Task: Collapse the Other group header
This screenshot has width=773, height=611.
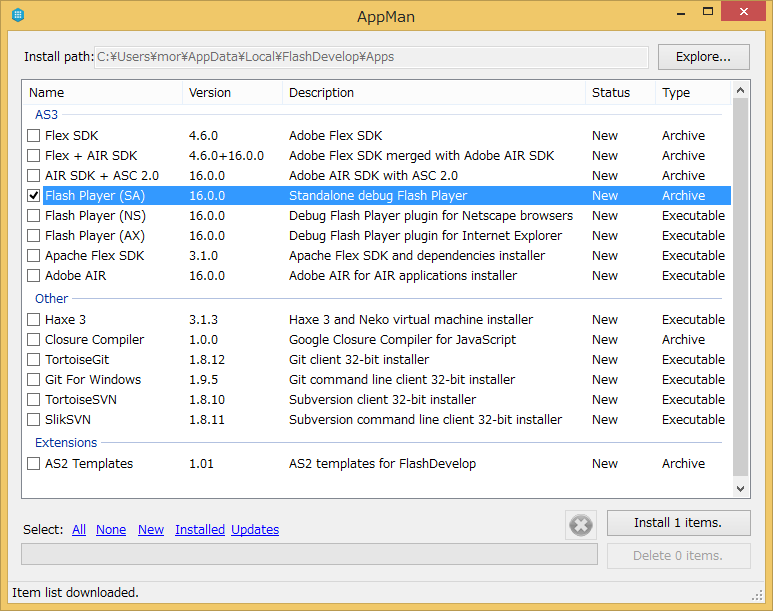Action: click(51, 298)
